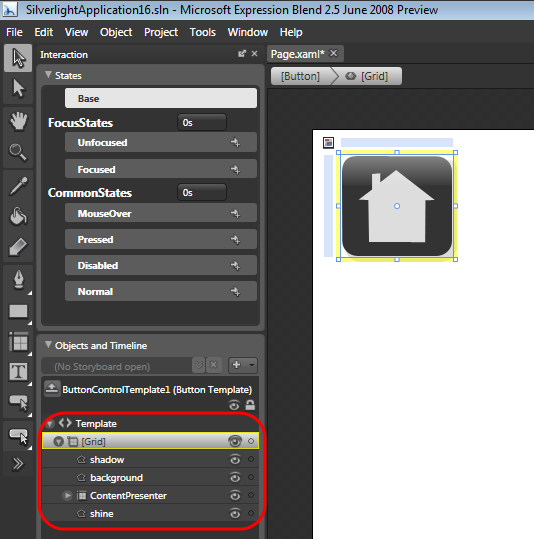The image size is (534, 539).
Task: Open the Help menu
Action: (x=291, y=32)
